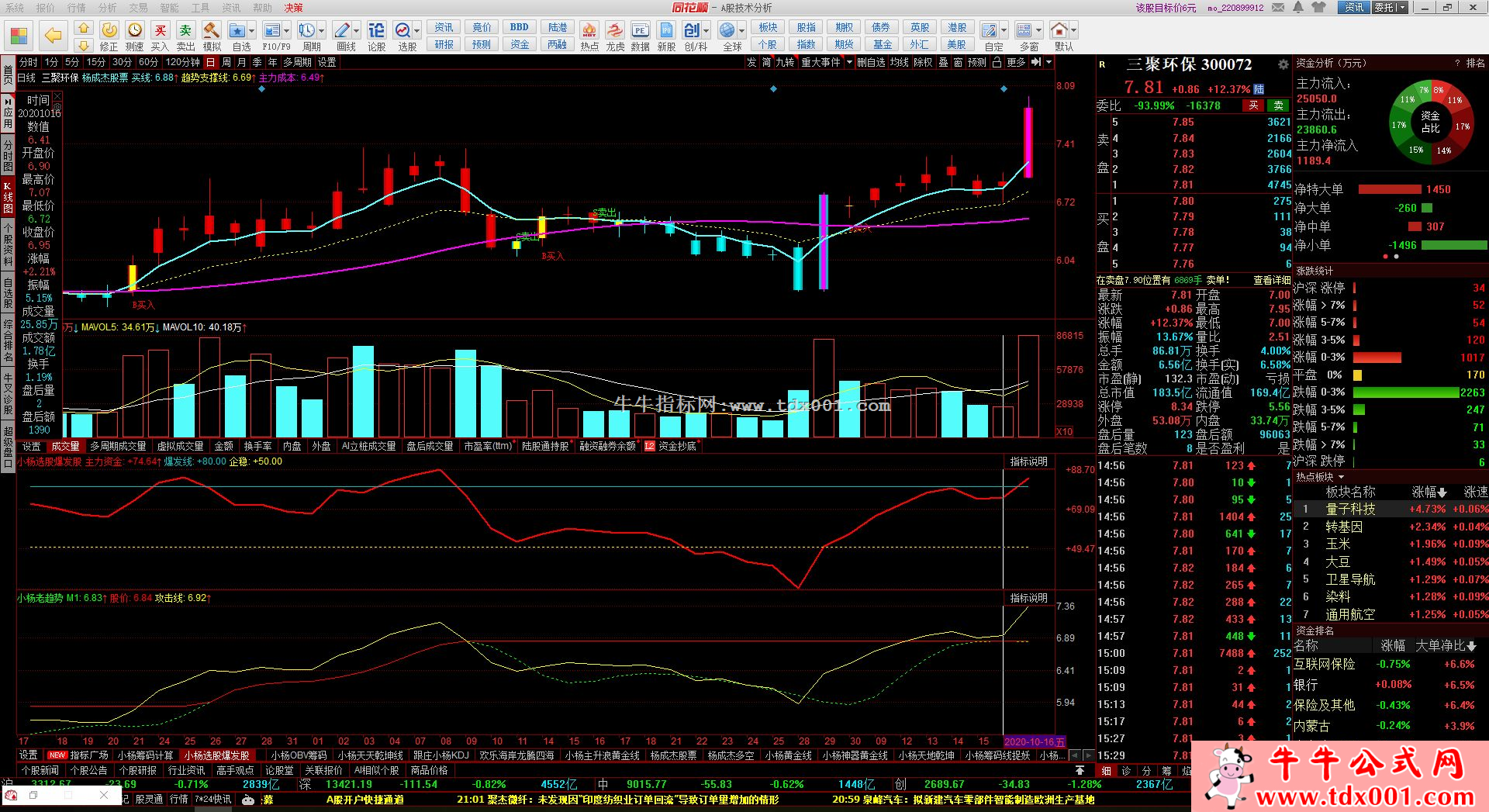Switch to the 分时 intraday period tab
The height and width of the screenshot is (812, 1489).
(28, 62)
